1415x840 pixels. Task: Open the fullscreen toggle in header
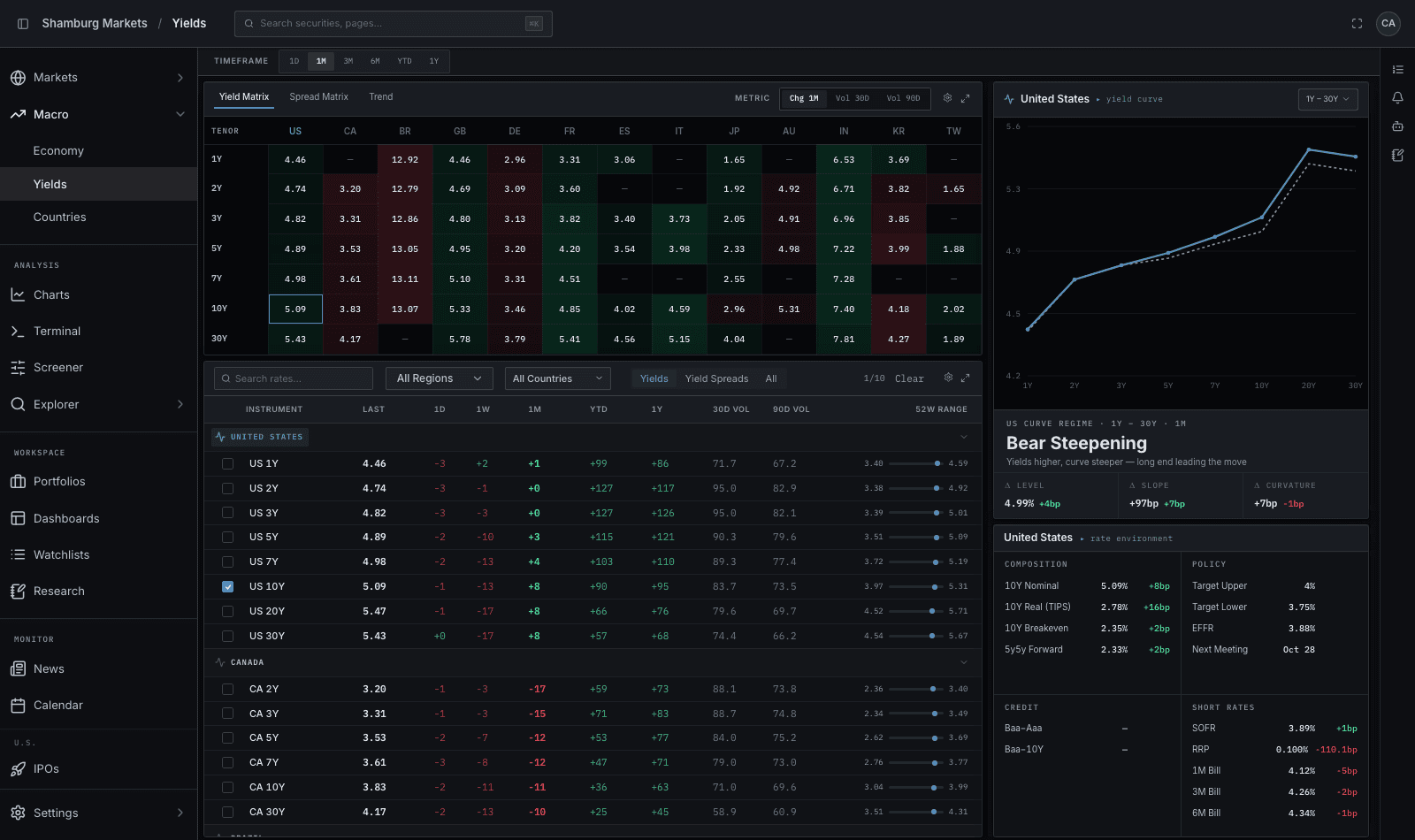point(1357,24)
